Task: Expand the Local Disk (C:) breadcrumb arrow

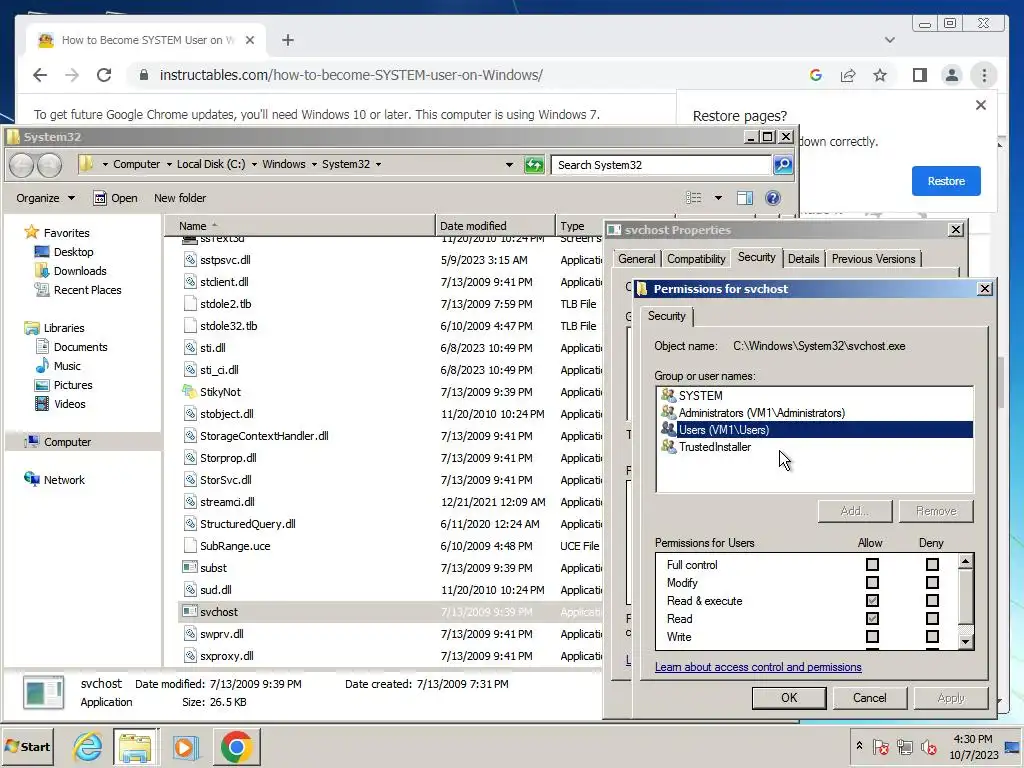Action: click(x=254, y=165)
